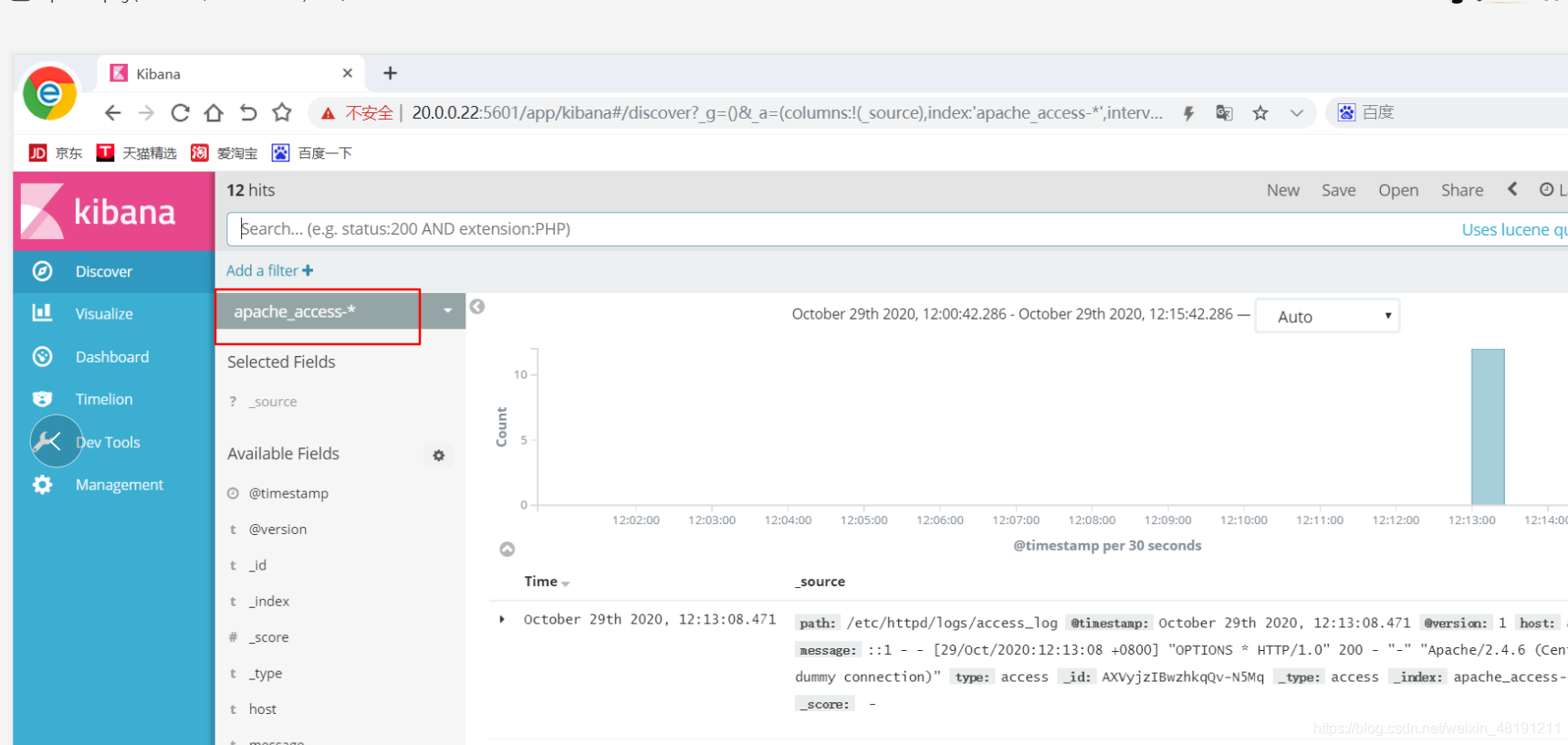Click the _source column header
Screen dimensions: 1568x745
[x=821, y=582]
